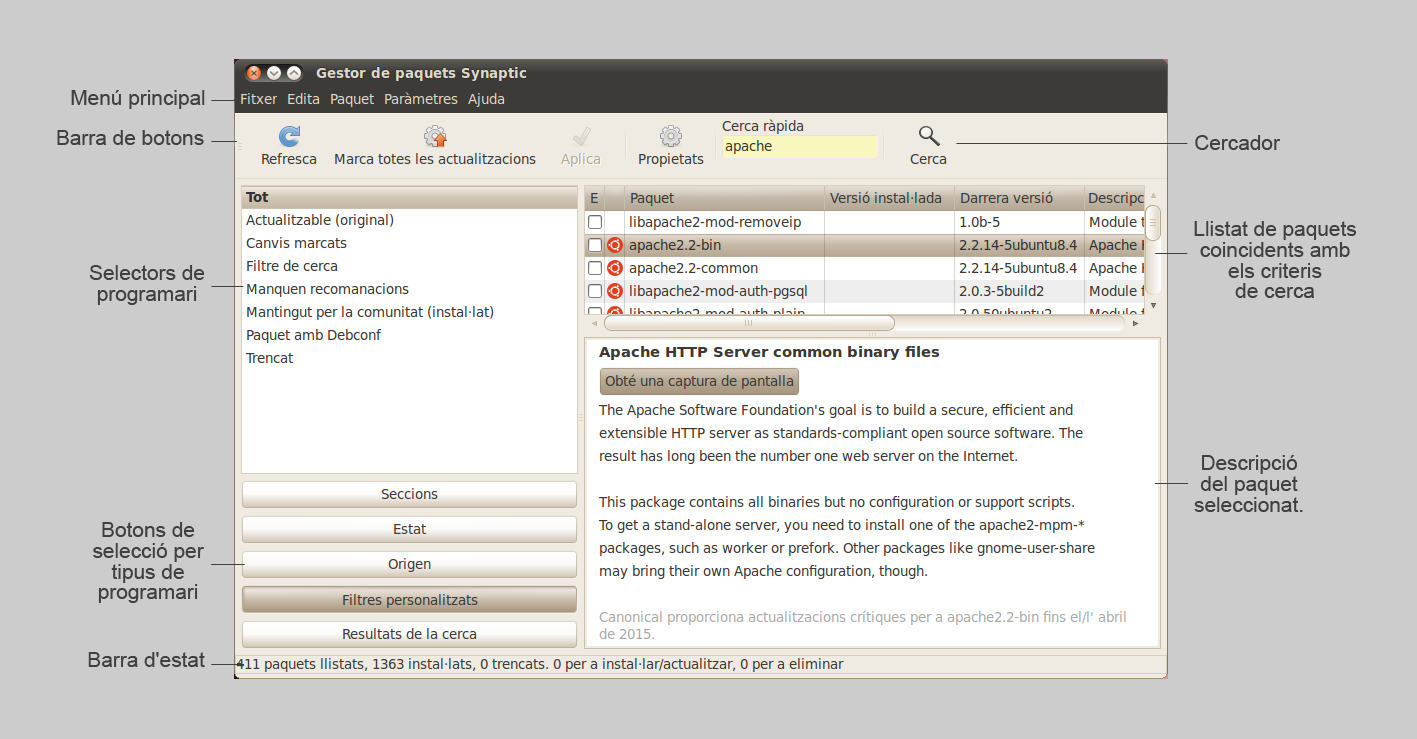Open Propietats gear icon in toolbar
The width and height of the screenshot is (1417, 739).
pyautogui.click(x=671, y=137)
